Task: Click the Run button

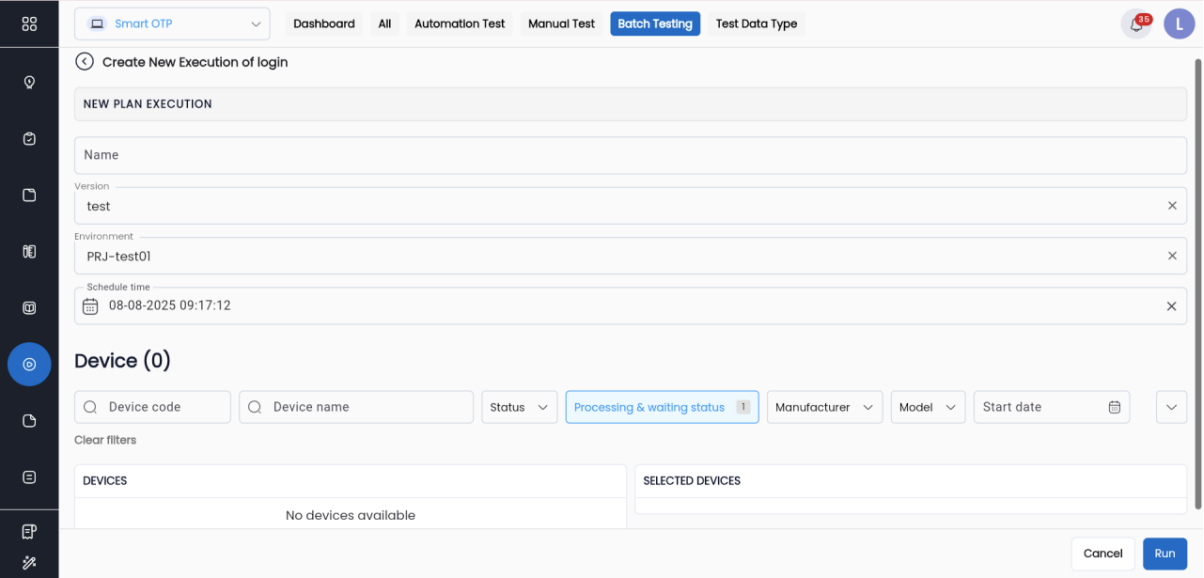Action: (x=1164, y=553)
